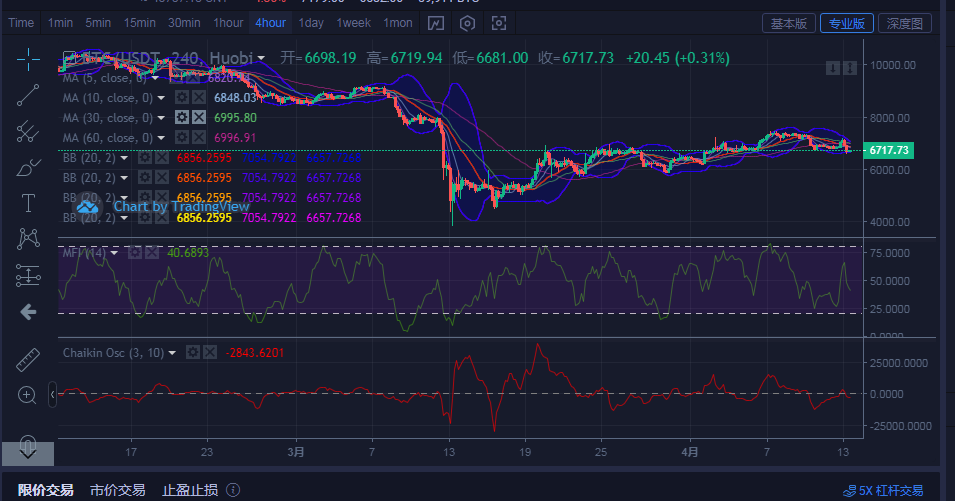Open the 止盈止损 stop order tab
Image resolution: width=955 pixels, height=501 pixels.
point(190,490)
